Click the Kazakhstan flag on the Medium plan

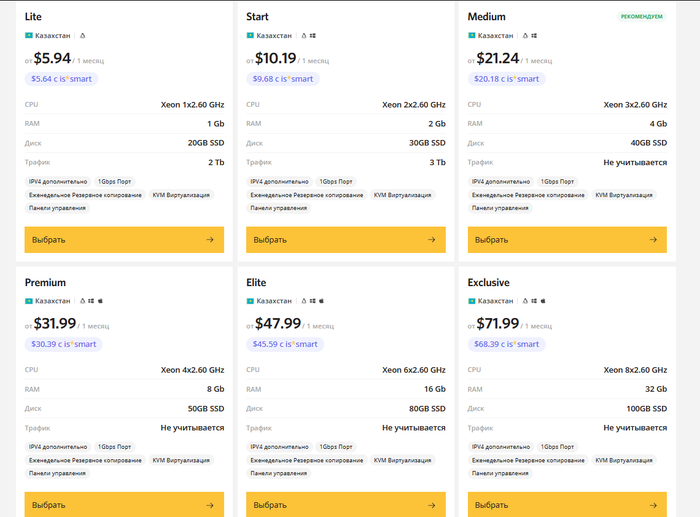click(472, 35)
